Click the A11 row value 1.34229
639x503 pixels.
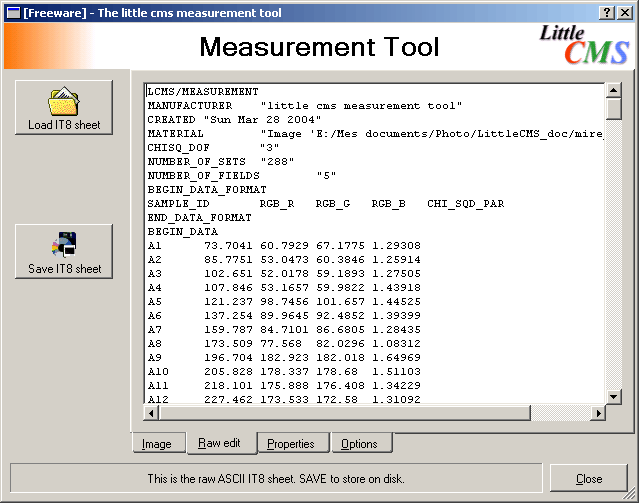[x=396, y=386]
